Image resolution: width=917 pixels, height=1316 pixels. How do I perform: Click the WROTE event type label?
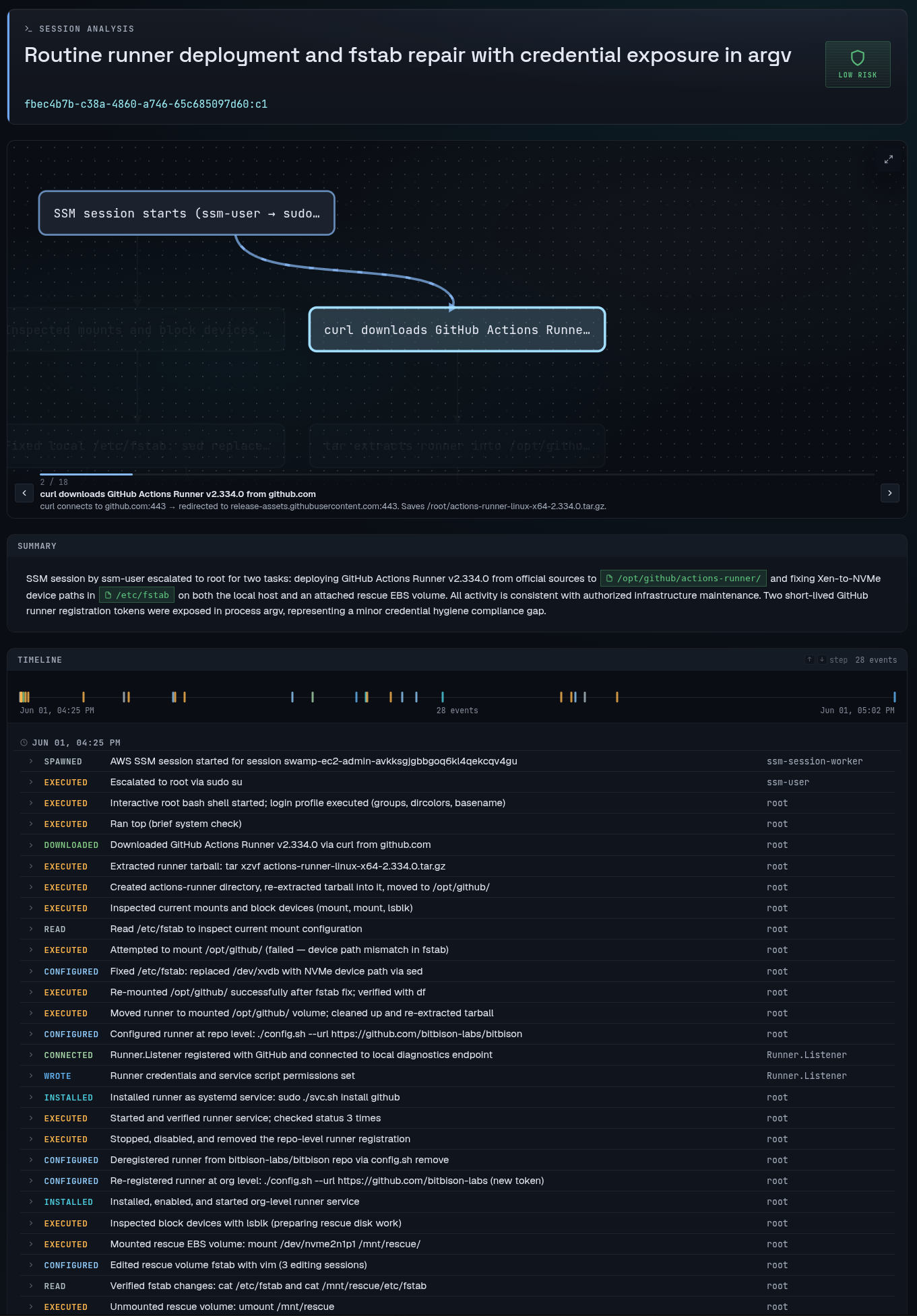coord(57,1076)
